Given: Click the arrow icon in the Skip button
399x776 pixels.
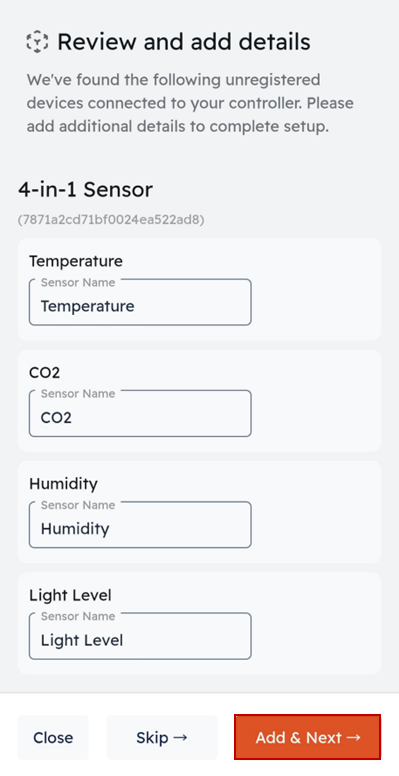Looking at the screenshot, I should [181, 737].
